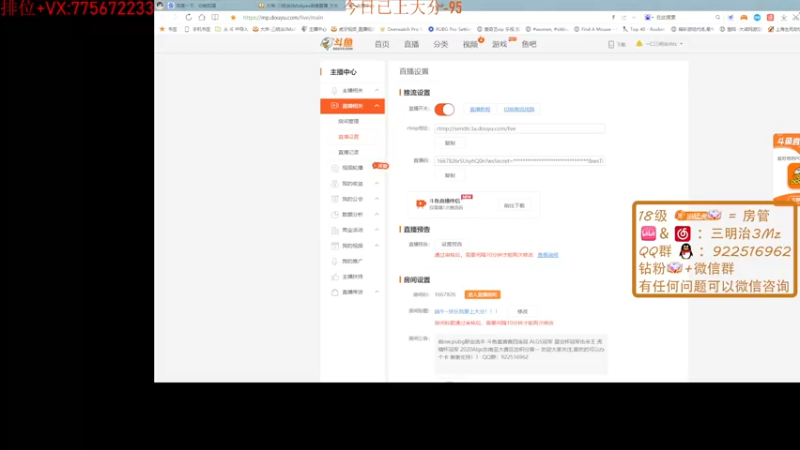This screenshot has width=800, height=450.
Task: Click the 我的收益 sidebar icon
Action: (335, 183)
